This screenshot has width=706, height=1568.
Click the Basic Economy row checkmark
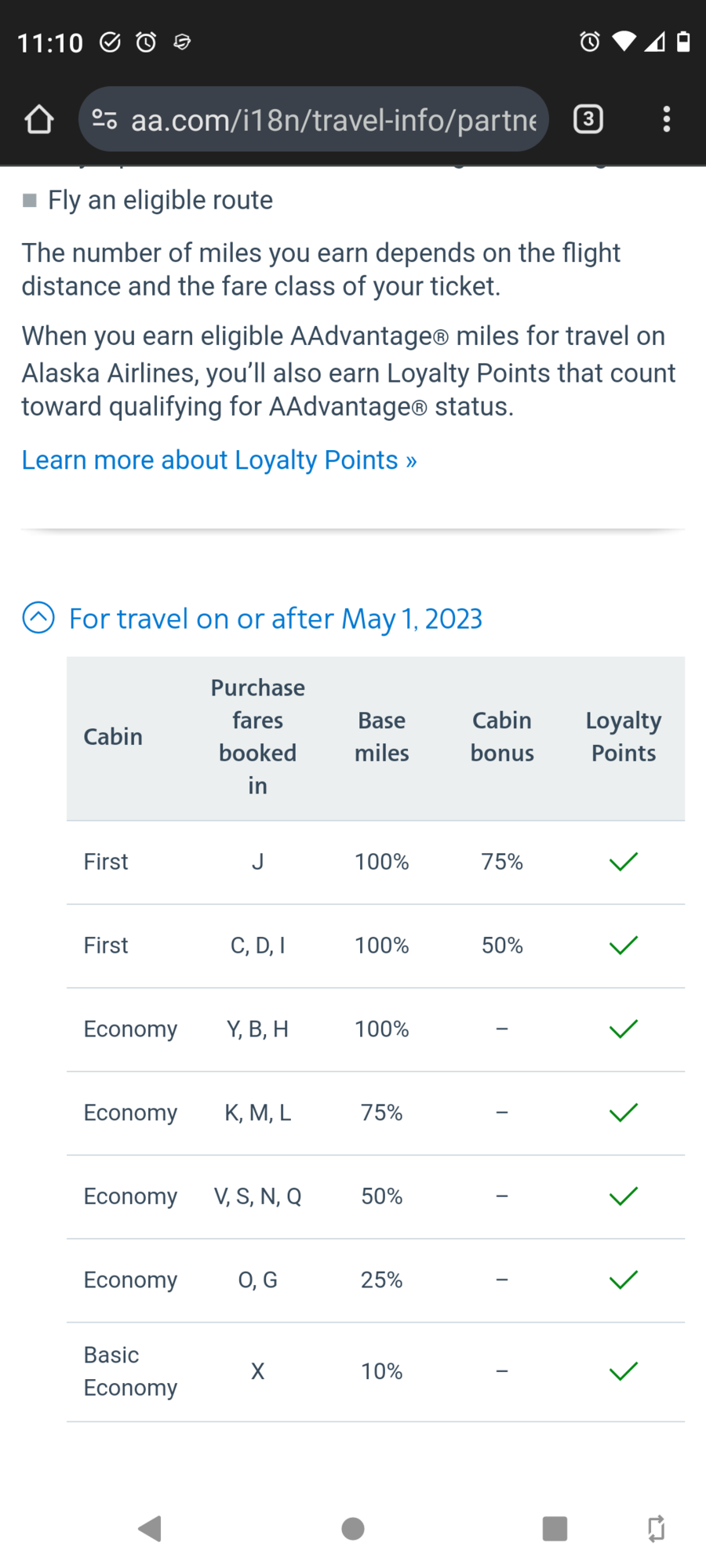pos(624,1371)
